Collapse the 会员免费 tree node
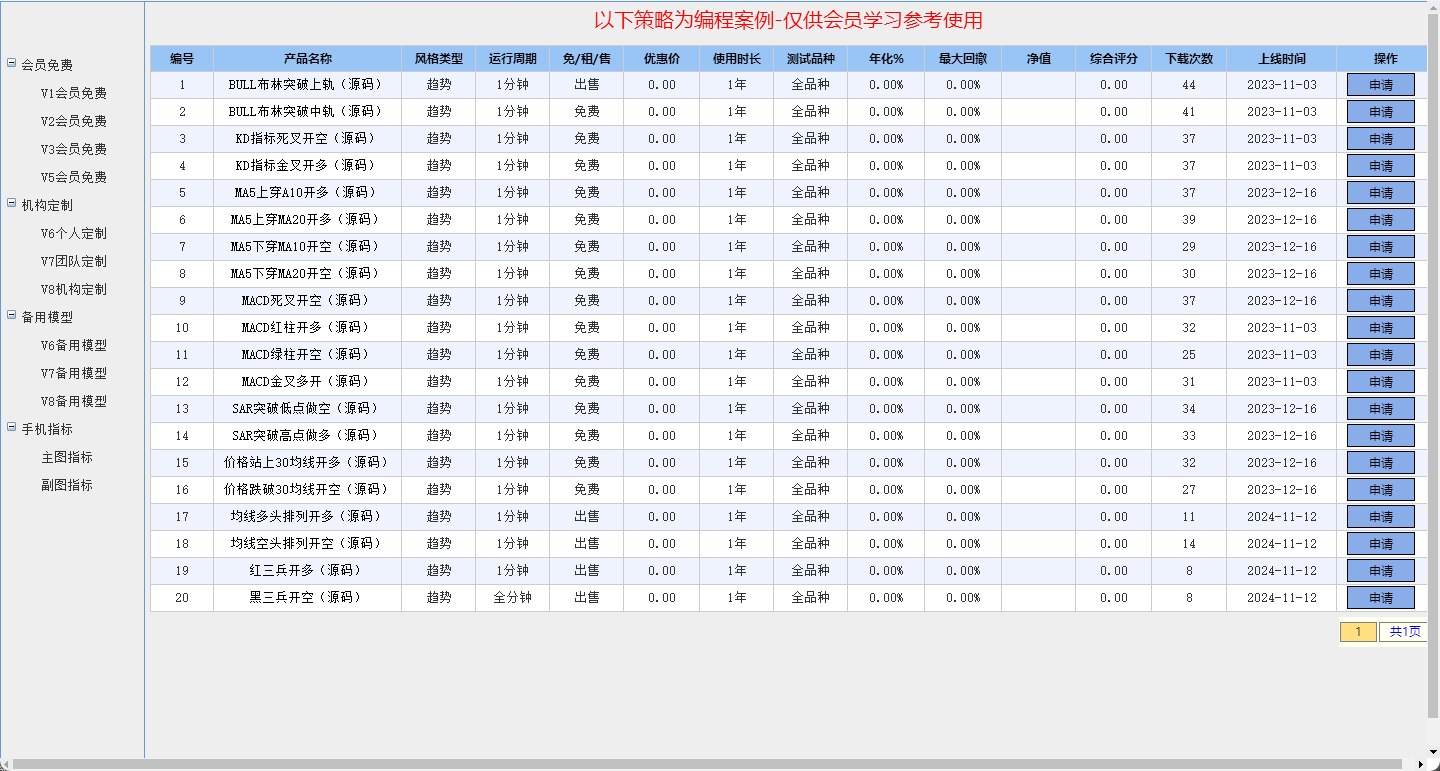The width and height of the screenshot is (1440, 771). point(12,64)
